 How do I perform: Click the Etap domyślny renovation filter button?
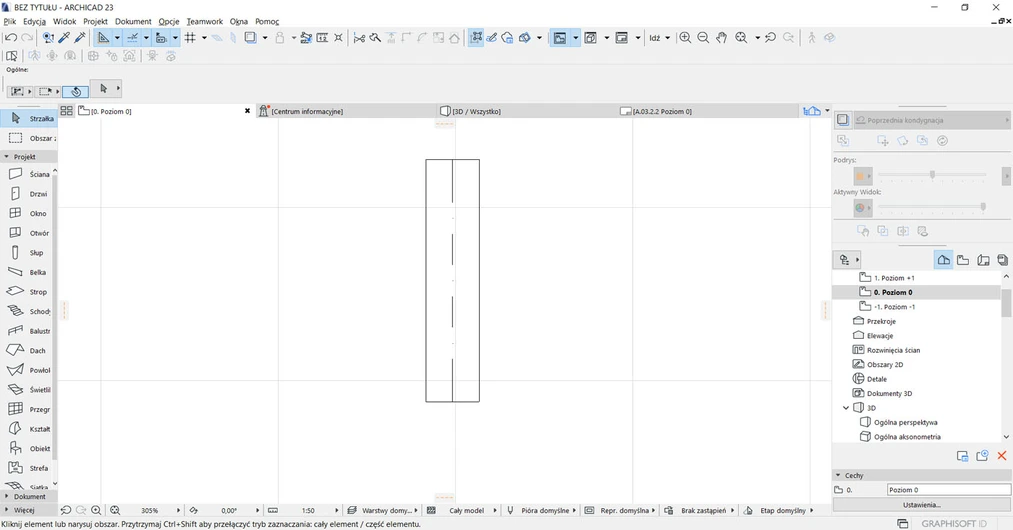pos(778,510)
